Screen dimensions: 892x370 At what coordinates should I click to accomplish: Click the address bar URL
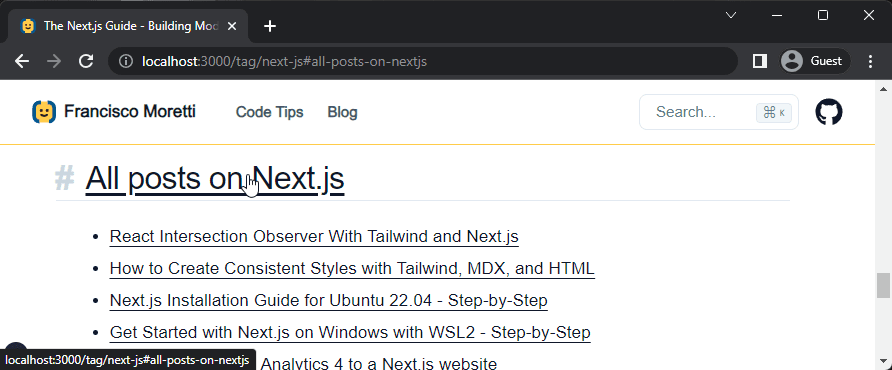click(284, 61)
